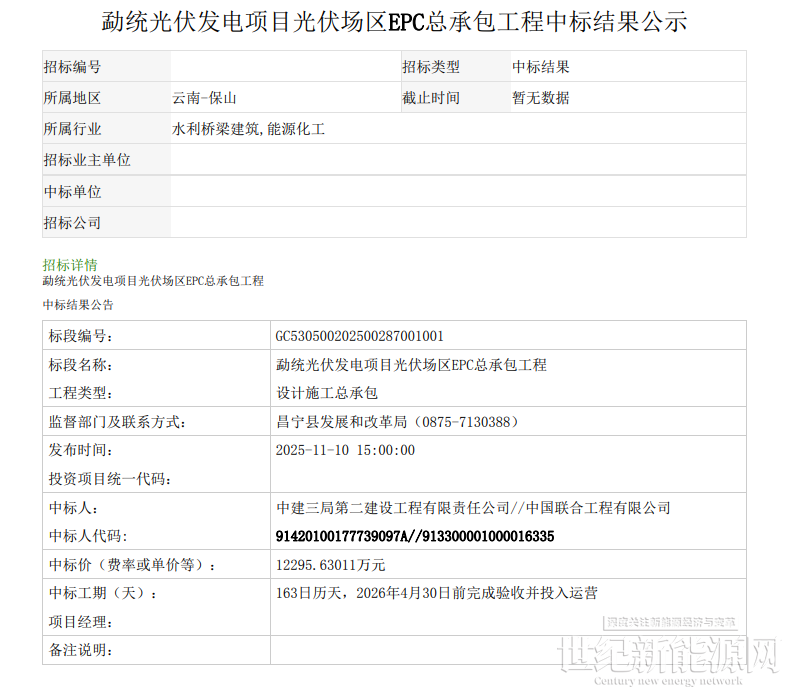Click the publish time 2025-11-10 15:00:00

tap(345, 450)
